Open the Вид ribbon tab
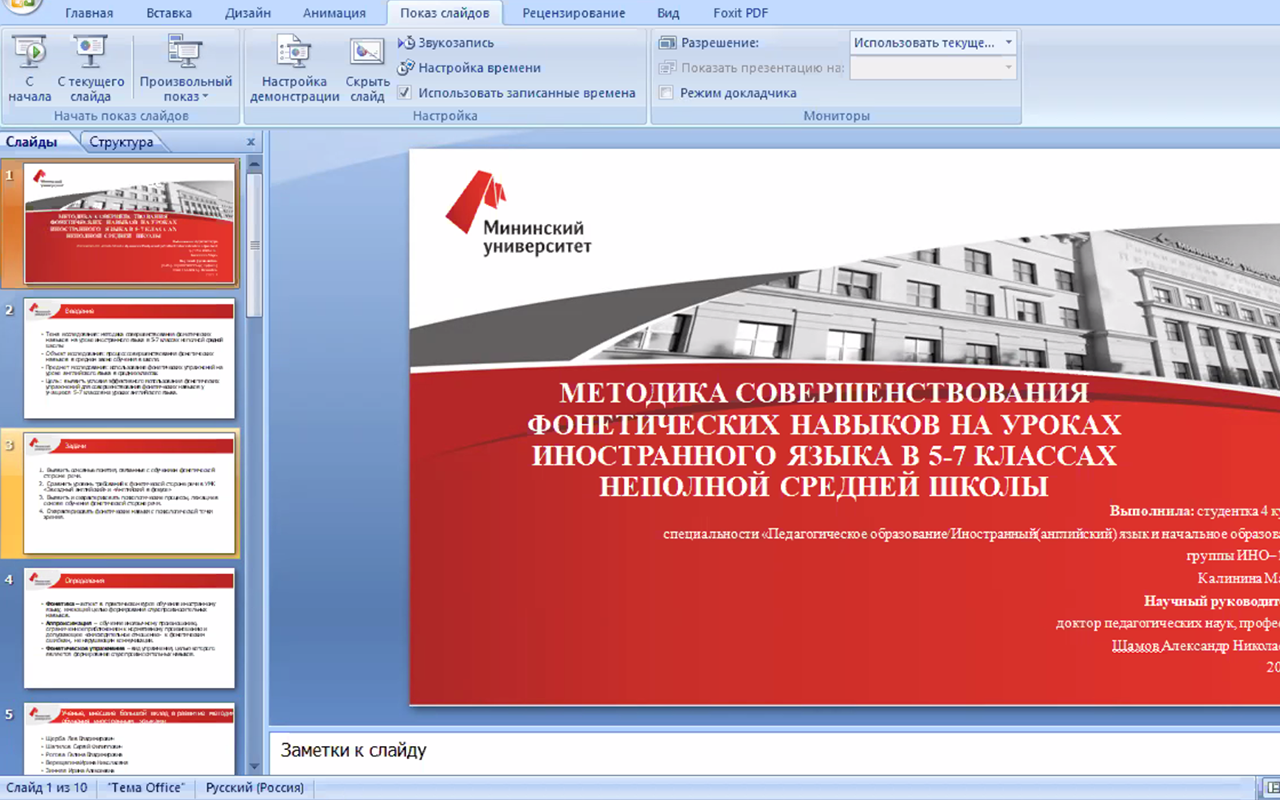1280x800 pixels. [x=668, y=13]
